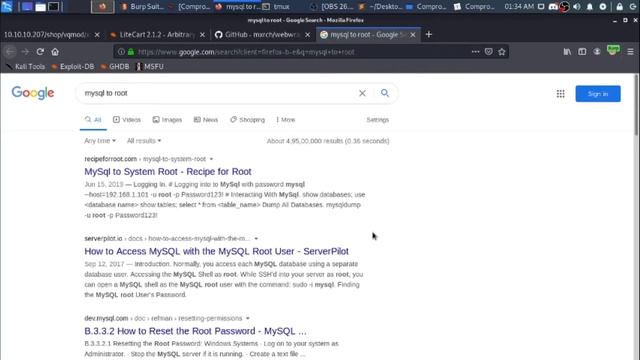This screenshot has width=640, height=360.
Task: Open the Firefox Library icon
Action: click(567, 52)
